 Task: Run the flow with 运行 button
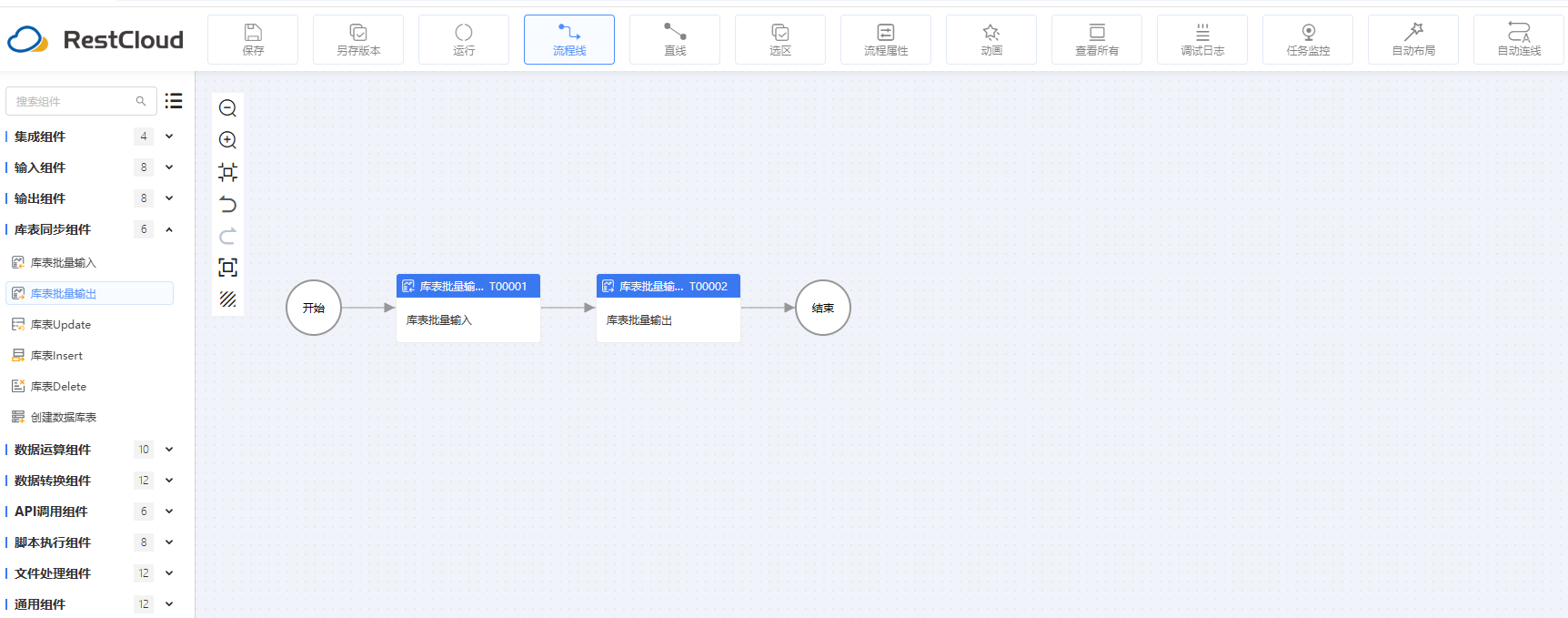point(464,39)
